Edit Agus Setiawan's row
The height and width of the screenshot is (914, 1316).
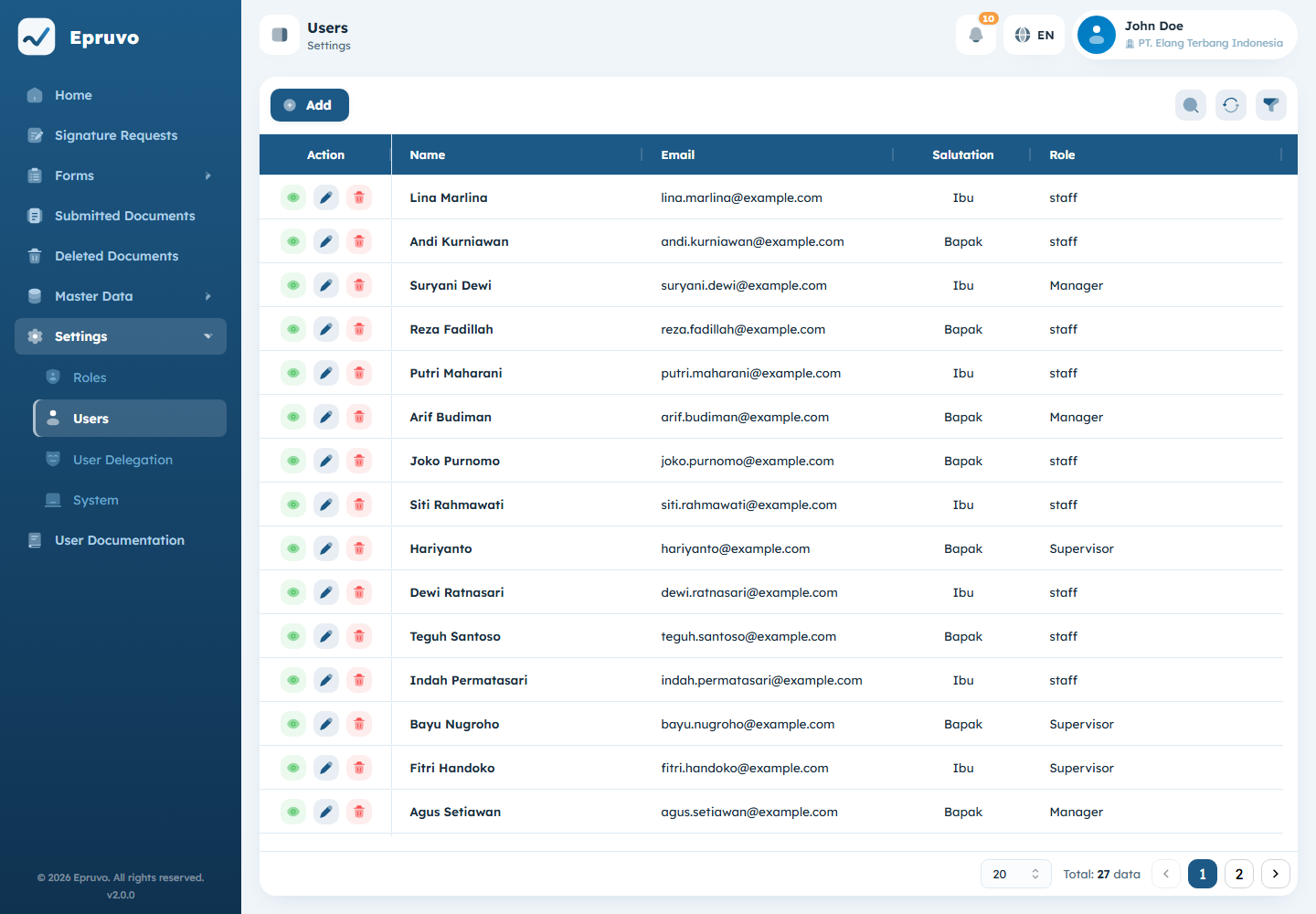(x=326, y=812)
